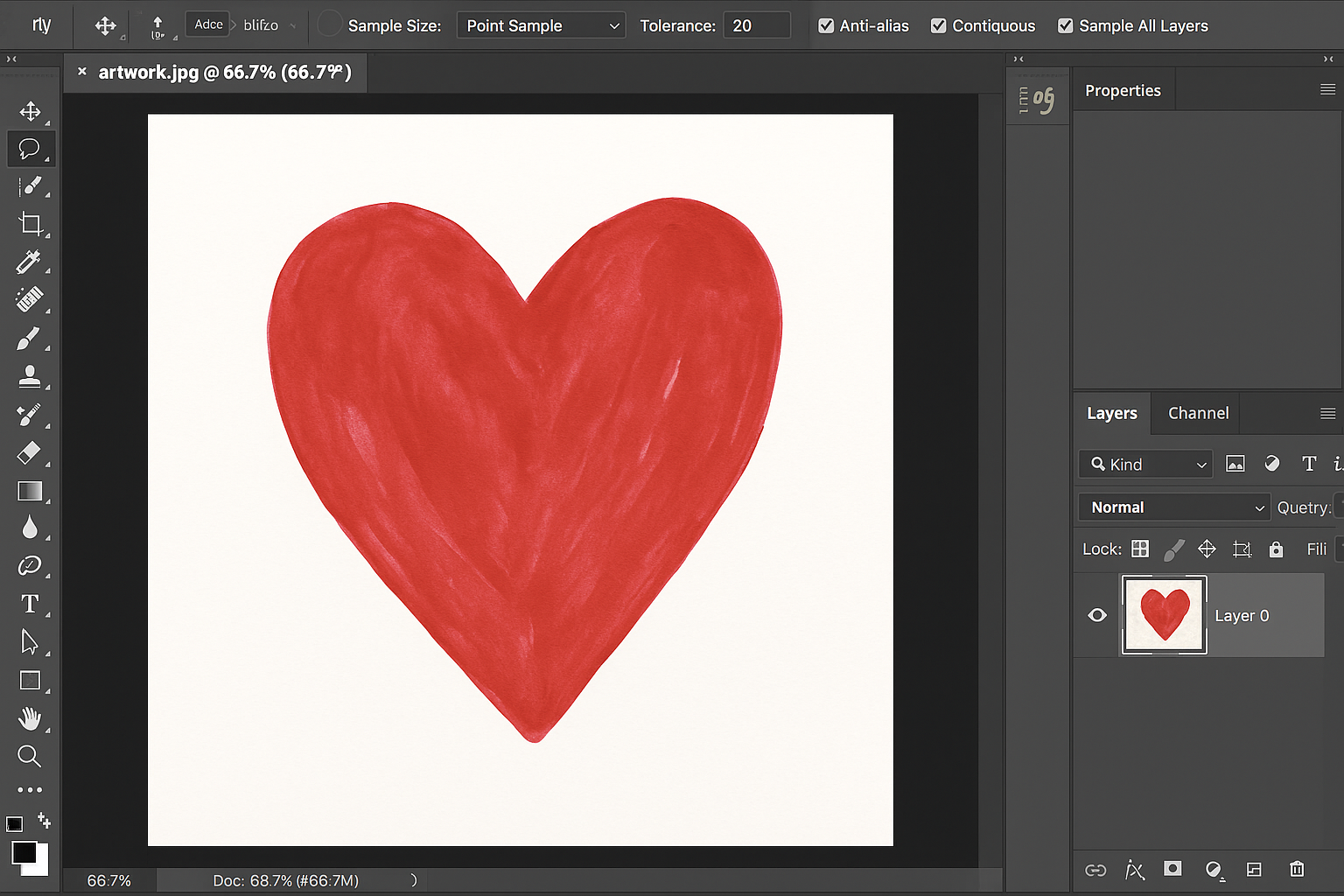Hide Layer 0 with the eye icon

point(1097,615)
